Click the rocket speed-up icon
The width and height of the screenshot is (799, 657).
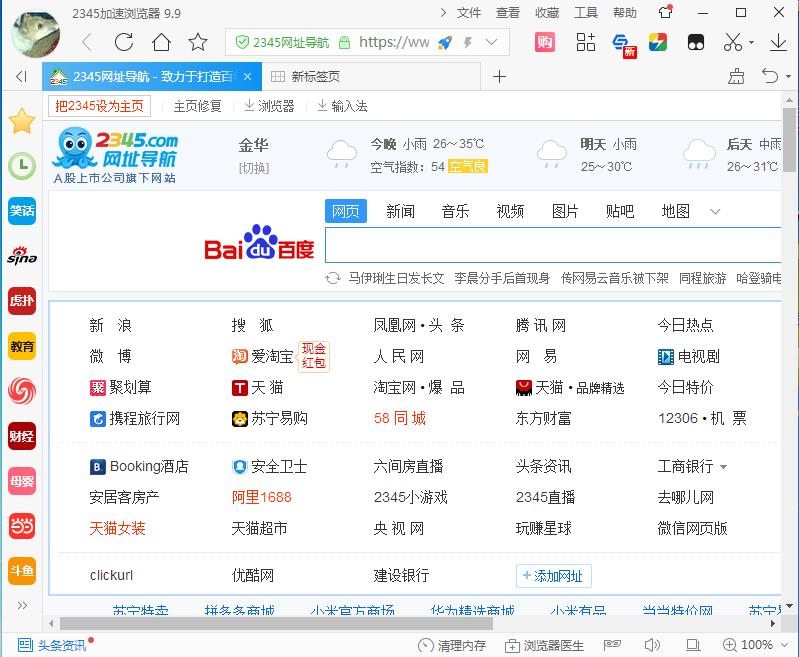[x=445, y=42]
